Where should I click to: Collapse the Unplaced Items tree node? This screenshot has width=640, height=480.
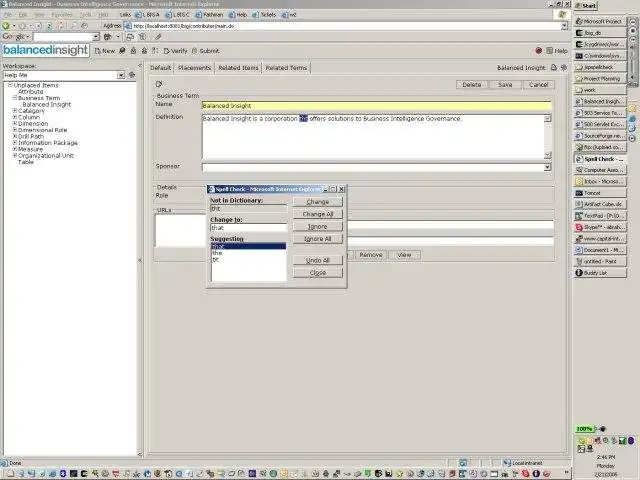(10, 85)
